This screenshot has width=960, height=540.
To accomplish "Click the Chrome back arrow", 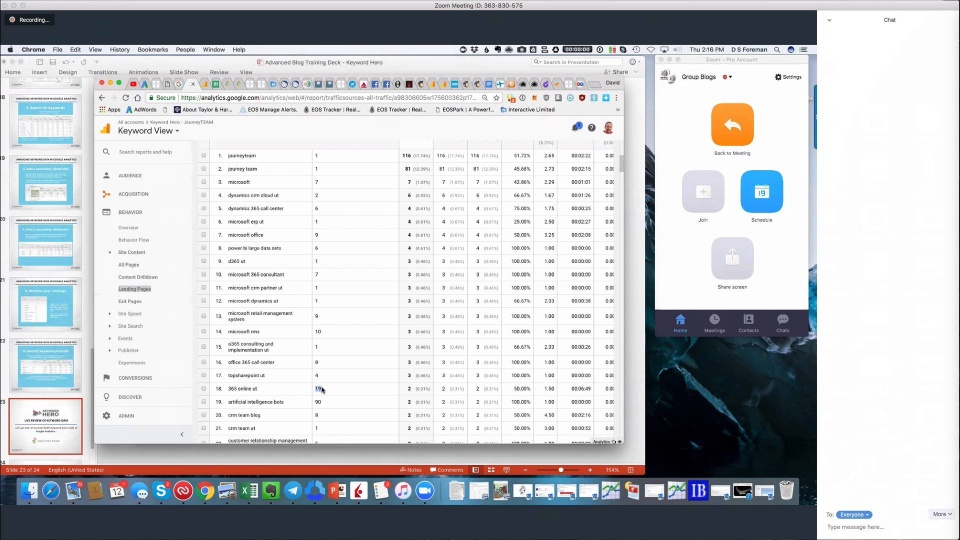I will (x=102, y=98).
